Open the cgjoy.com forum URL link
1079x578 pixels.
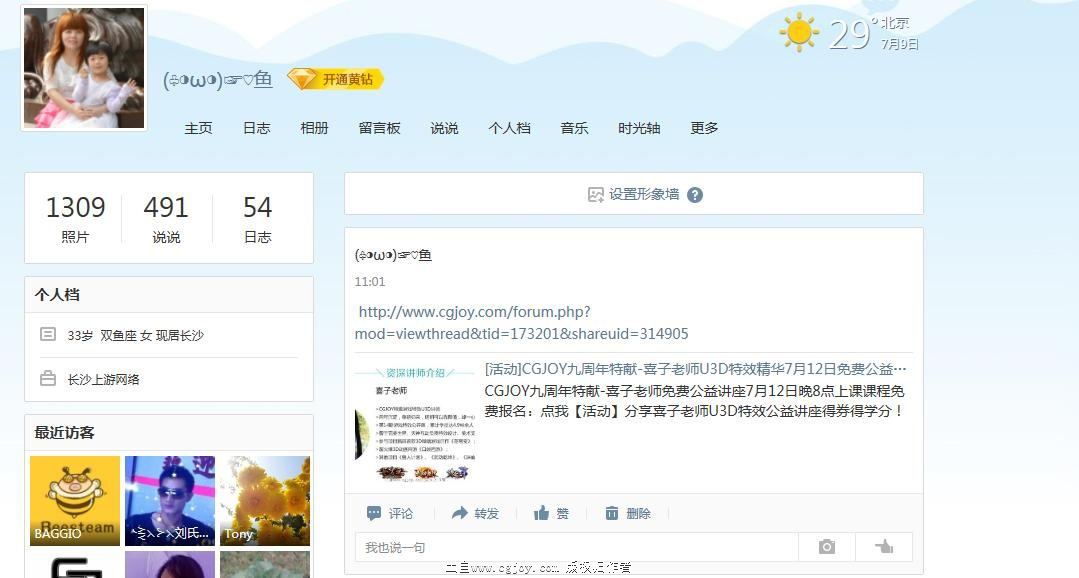[x=522, y=323]
